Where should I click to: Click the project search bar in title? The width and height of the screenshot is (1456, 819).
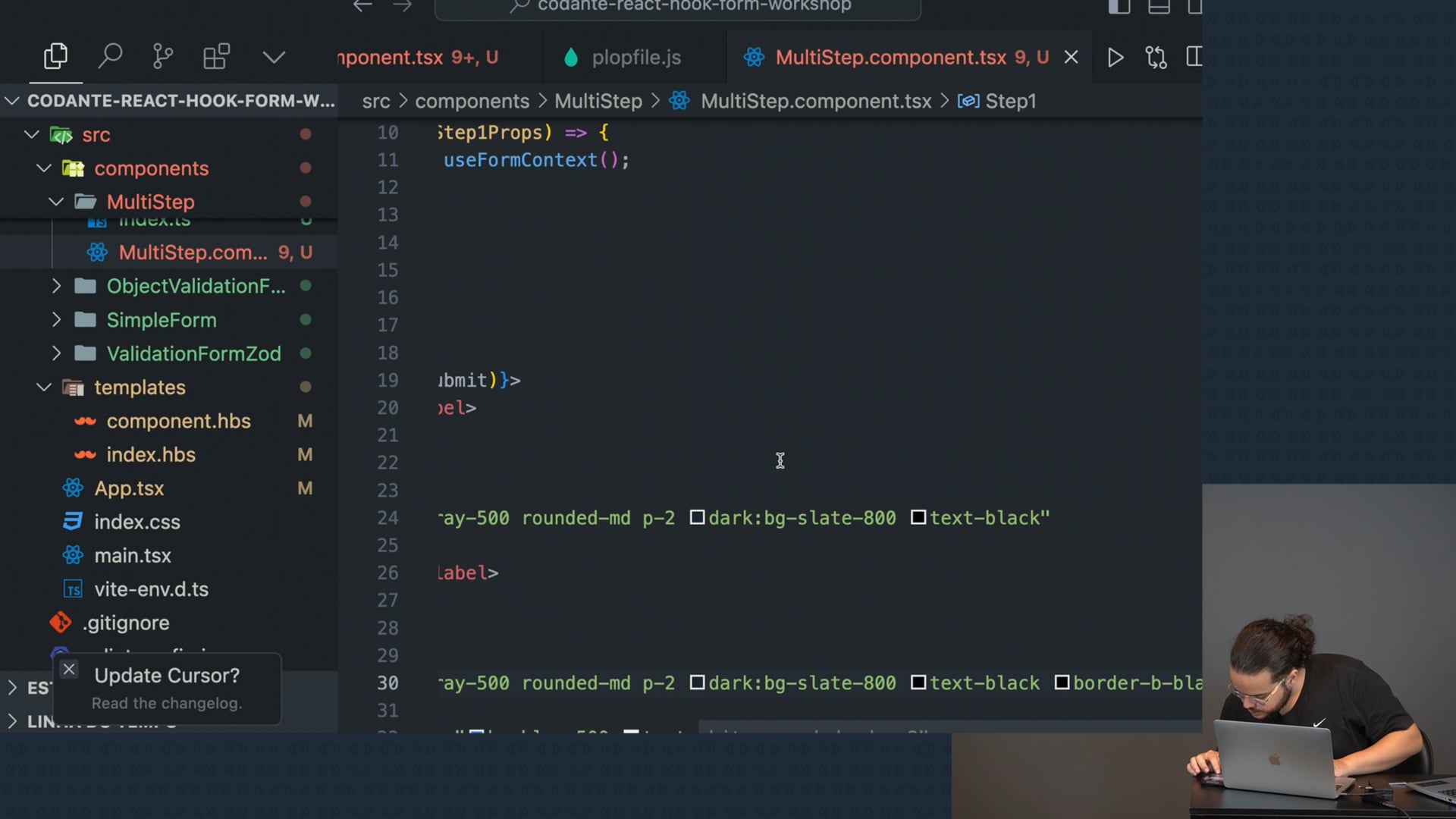[x=679, y=8]
